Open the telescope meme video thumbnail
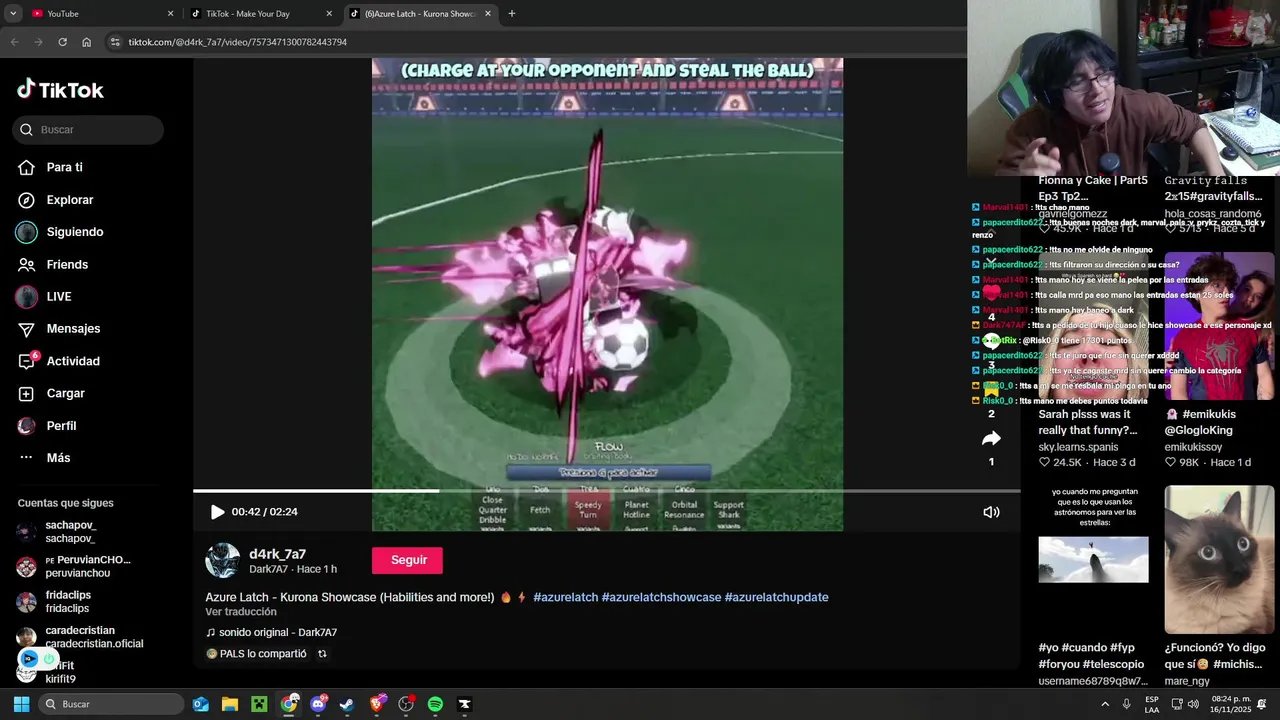The height and width of the screenshot is (720, 1280). pos(1093,560)
